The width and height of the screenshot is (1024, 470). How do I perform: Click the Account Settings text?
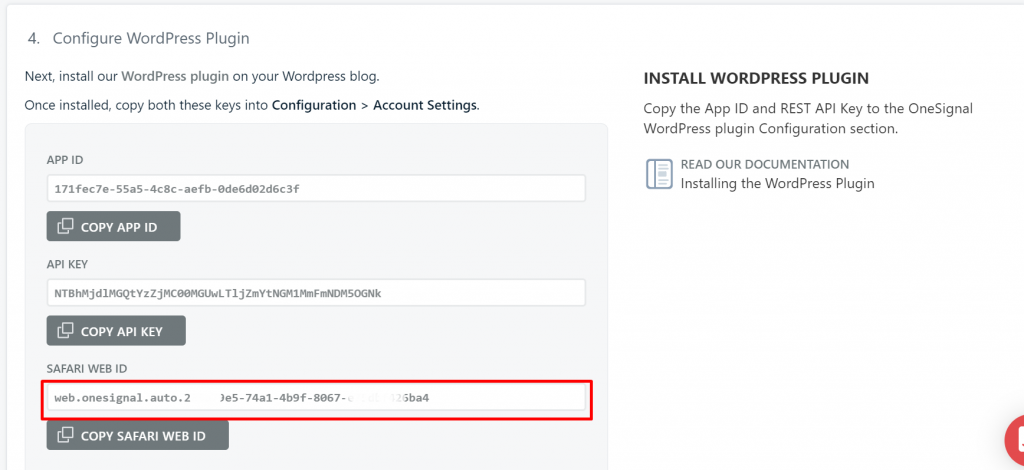point(425,105)
